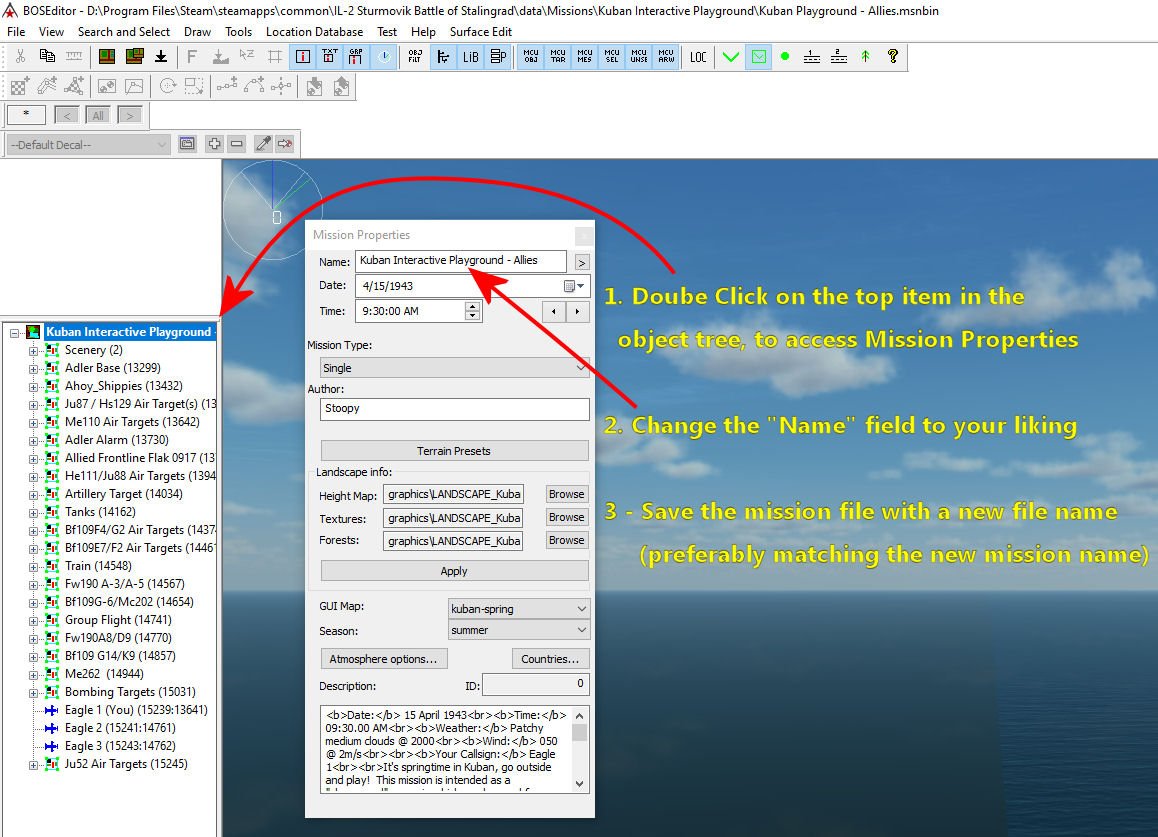Click the TXT info toolbar icon

(329, 57)
